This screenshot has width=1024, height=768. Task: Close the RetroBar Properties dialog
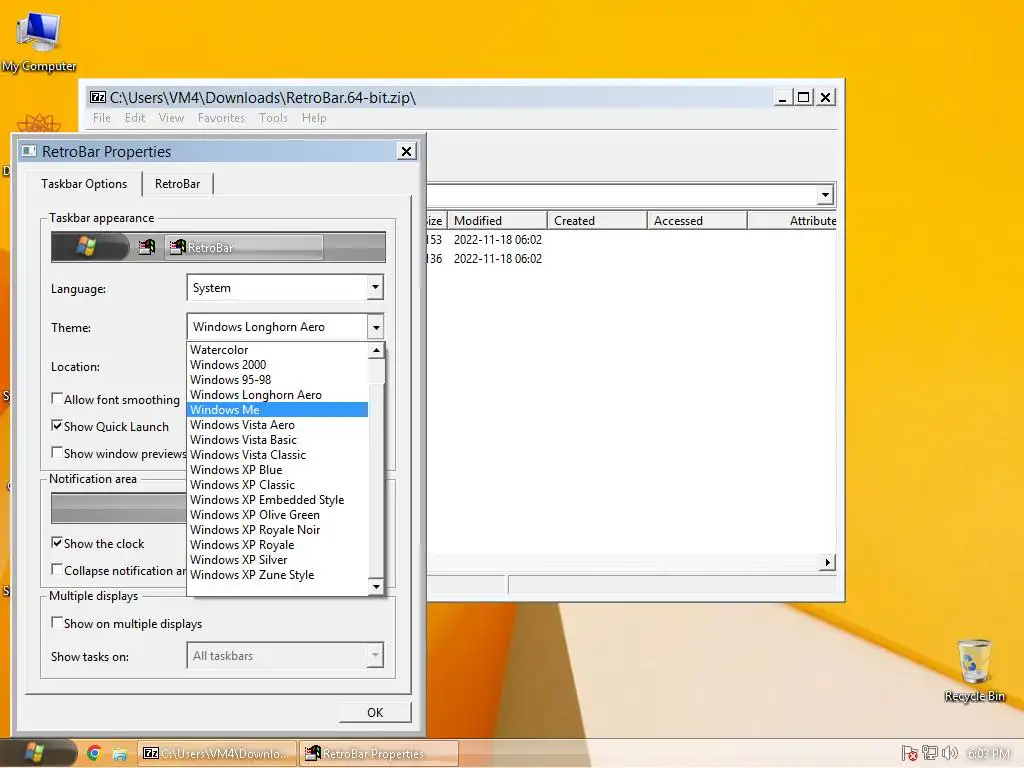coord(406,152)
